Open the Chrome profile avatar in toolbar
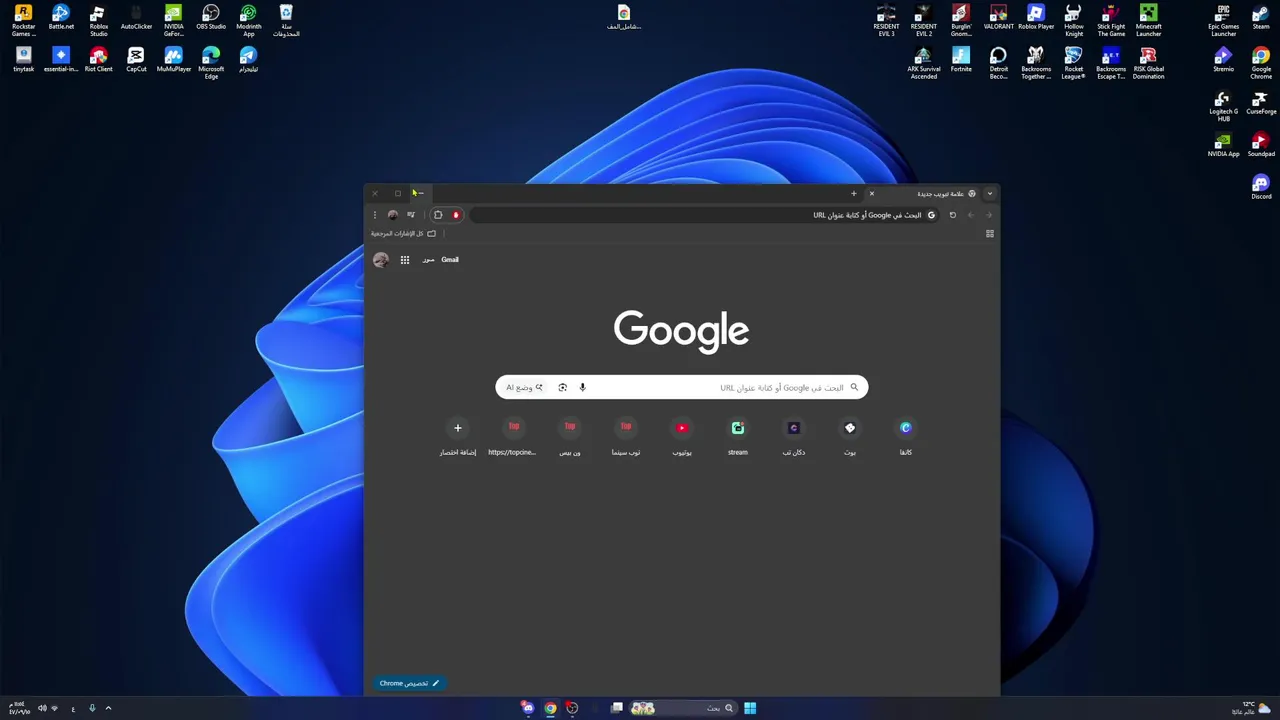Viewport: 1280px width, 720px height. click(x=392, y=215)
